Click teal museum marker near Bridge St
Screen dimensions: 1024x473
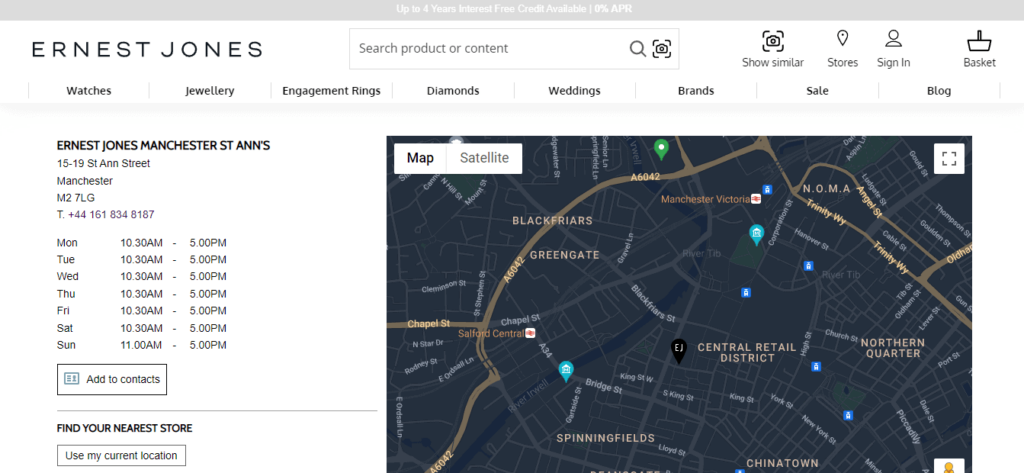click(x=566, y=371)
